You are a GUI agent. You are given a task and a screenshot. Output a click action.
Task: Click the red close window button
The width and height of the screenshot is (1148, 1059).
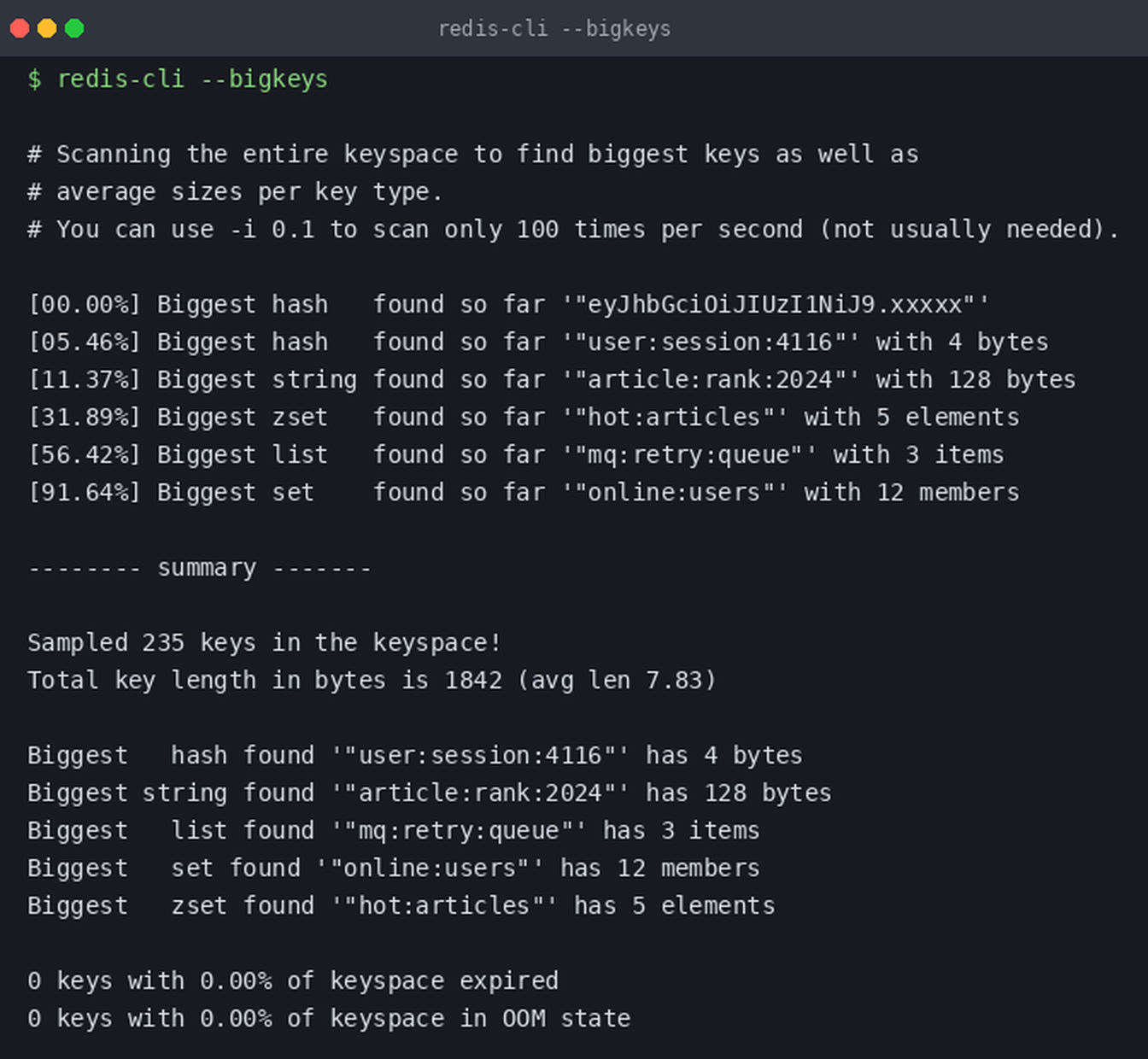20,28
